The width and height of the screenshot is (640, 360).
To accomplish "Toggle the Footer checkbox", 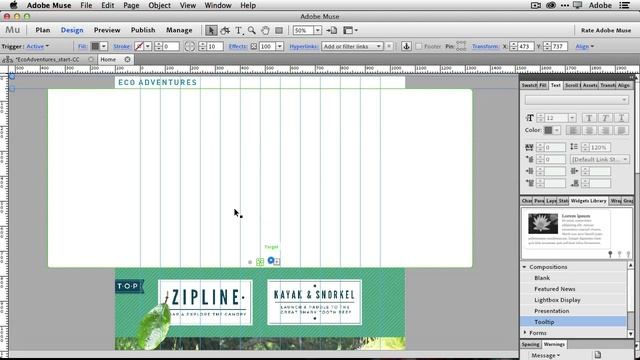I will pos(418,47).
